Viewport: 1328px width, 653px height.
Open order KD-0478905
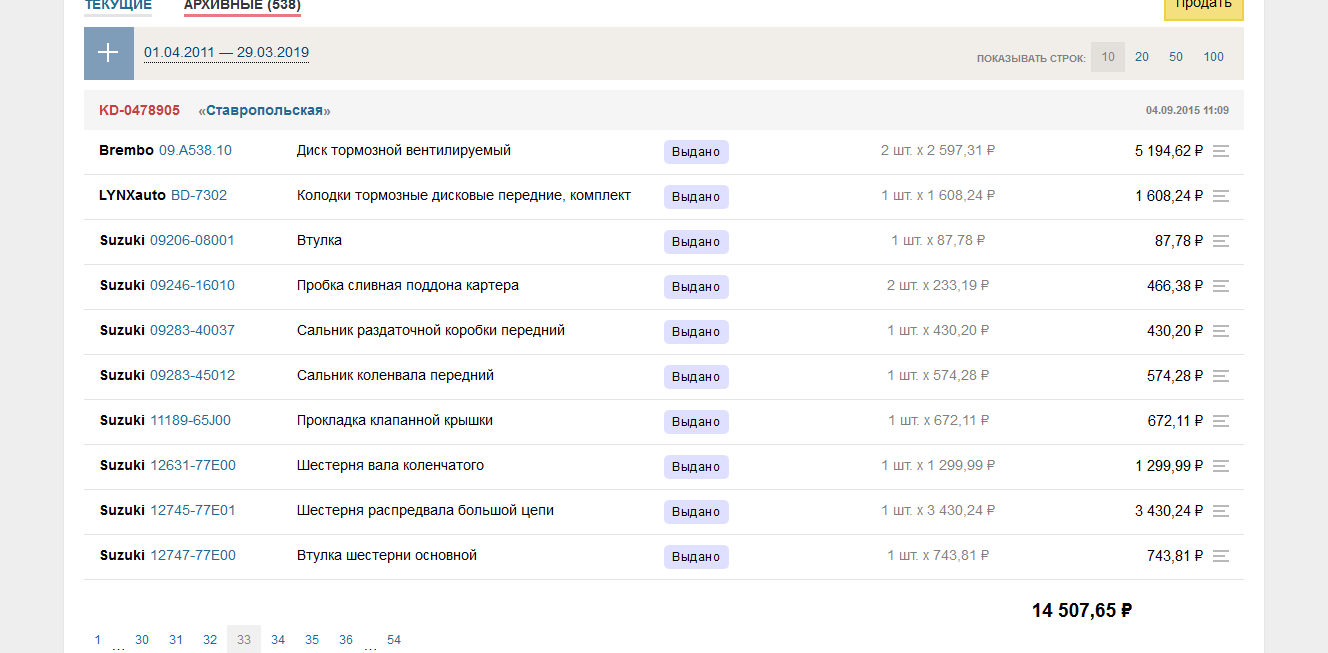click(139, 110)
